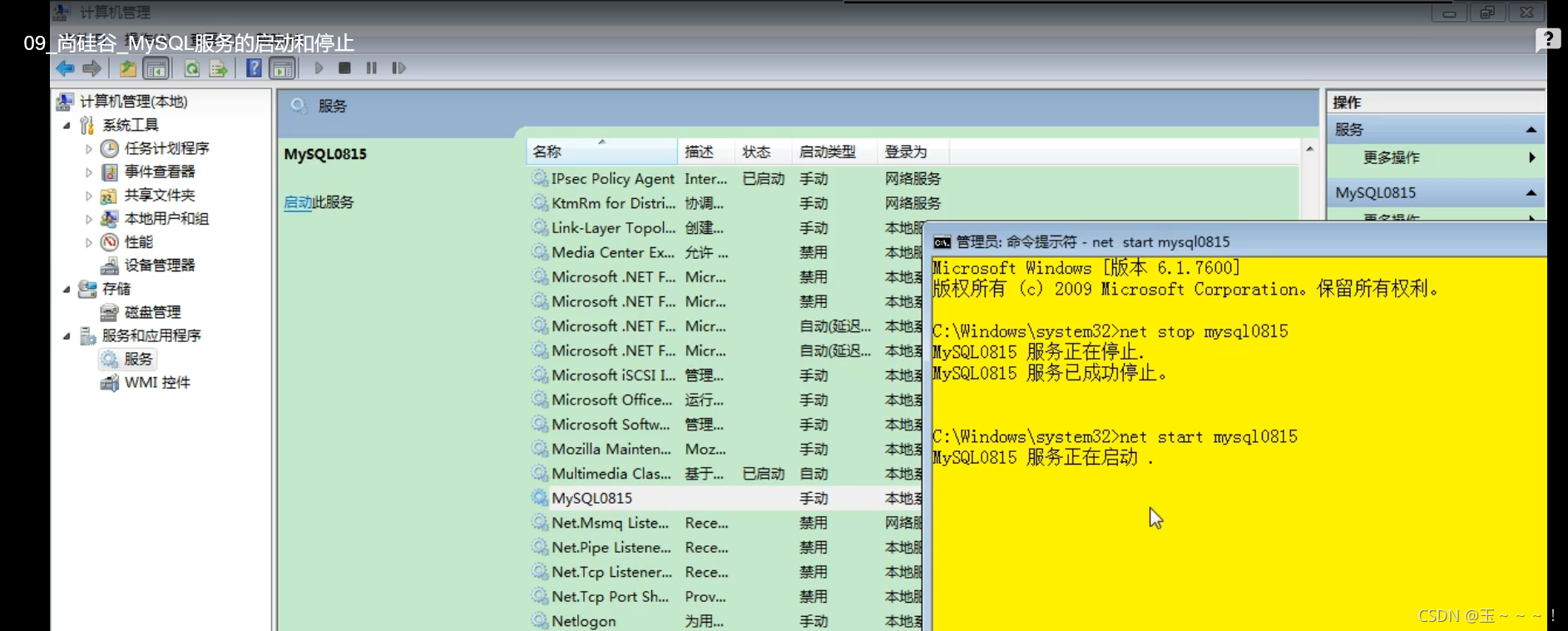Toggle the show/hide action pane icon
The width and height of the screenshot is (1568, 631).
tap(283, 68)
